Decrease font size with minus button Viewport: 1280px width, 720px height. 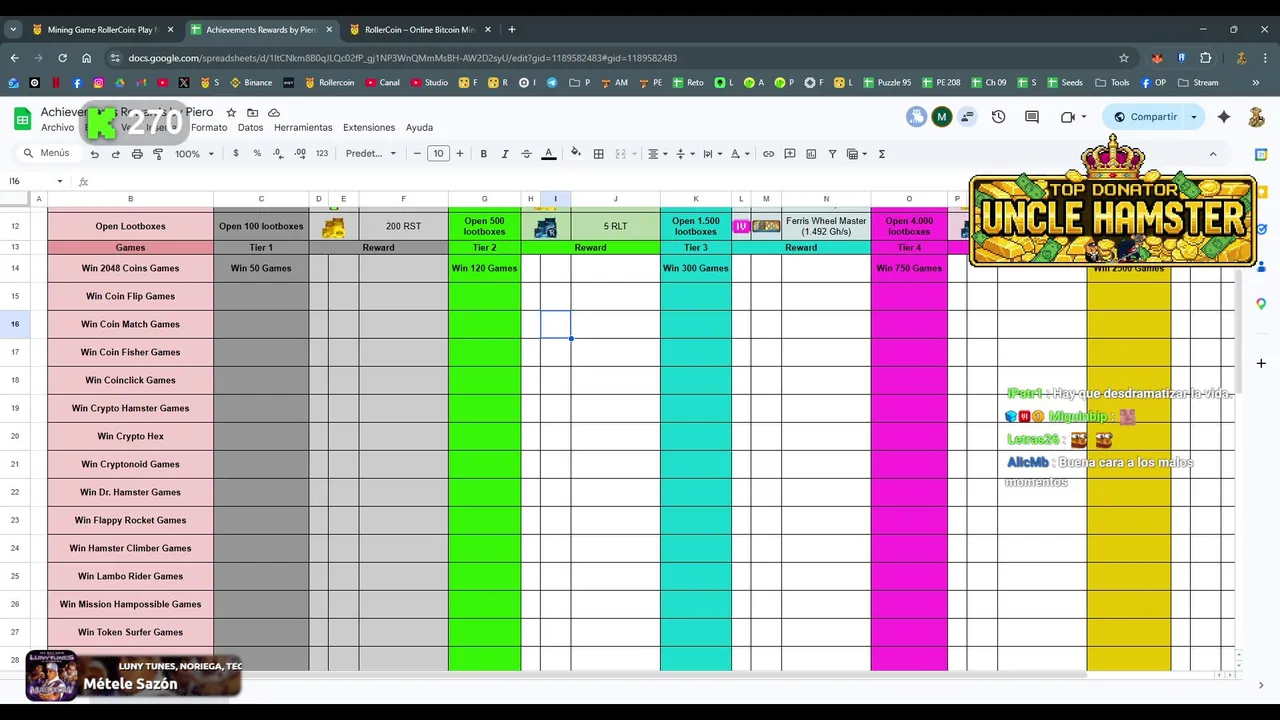[x=417, y=154]
